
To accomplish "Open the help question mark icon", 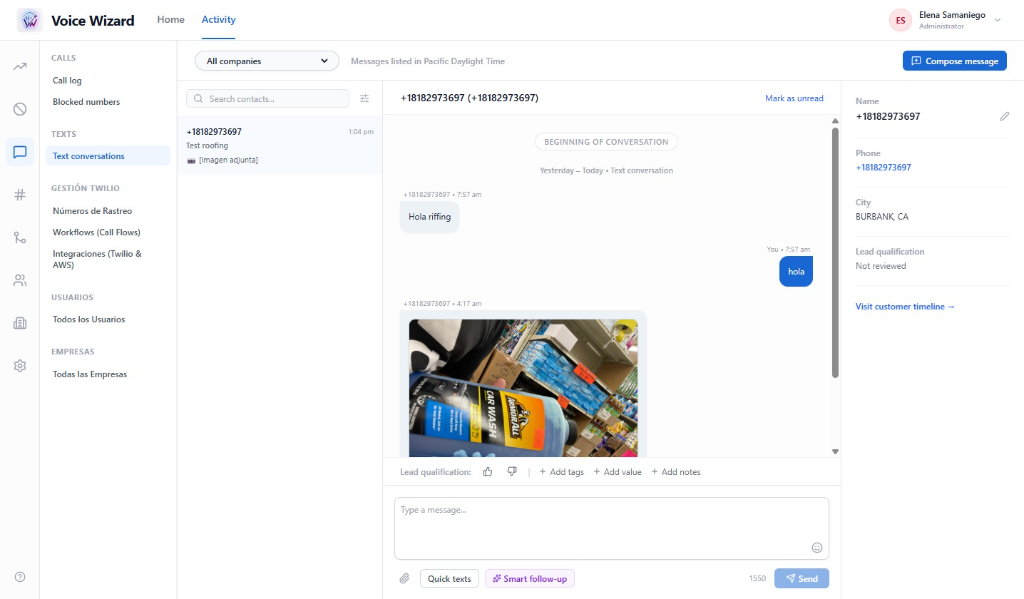I will [x=20, y=577].
